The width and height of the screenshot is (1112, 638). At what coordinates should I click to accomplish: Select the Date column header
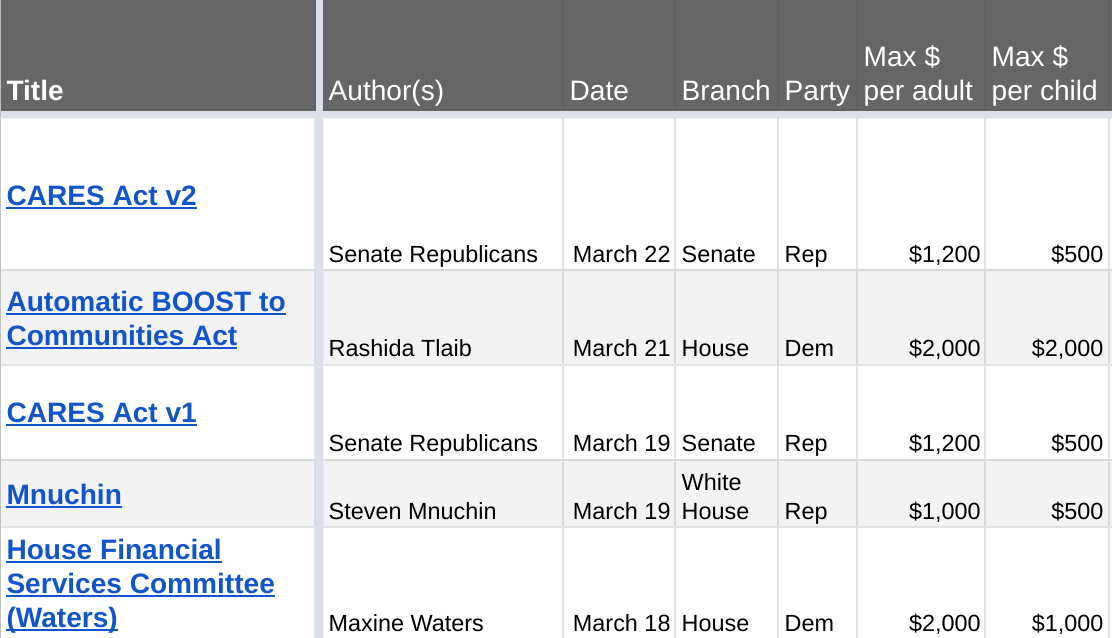(619, 55)
